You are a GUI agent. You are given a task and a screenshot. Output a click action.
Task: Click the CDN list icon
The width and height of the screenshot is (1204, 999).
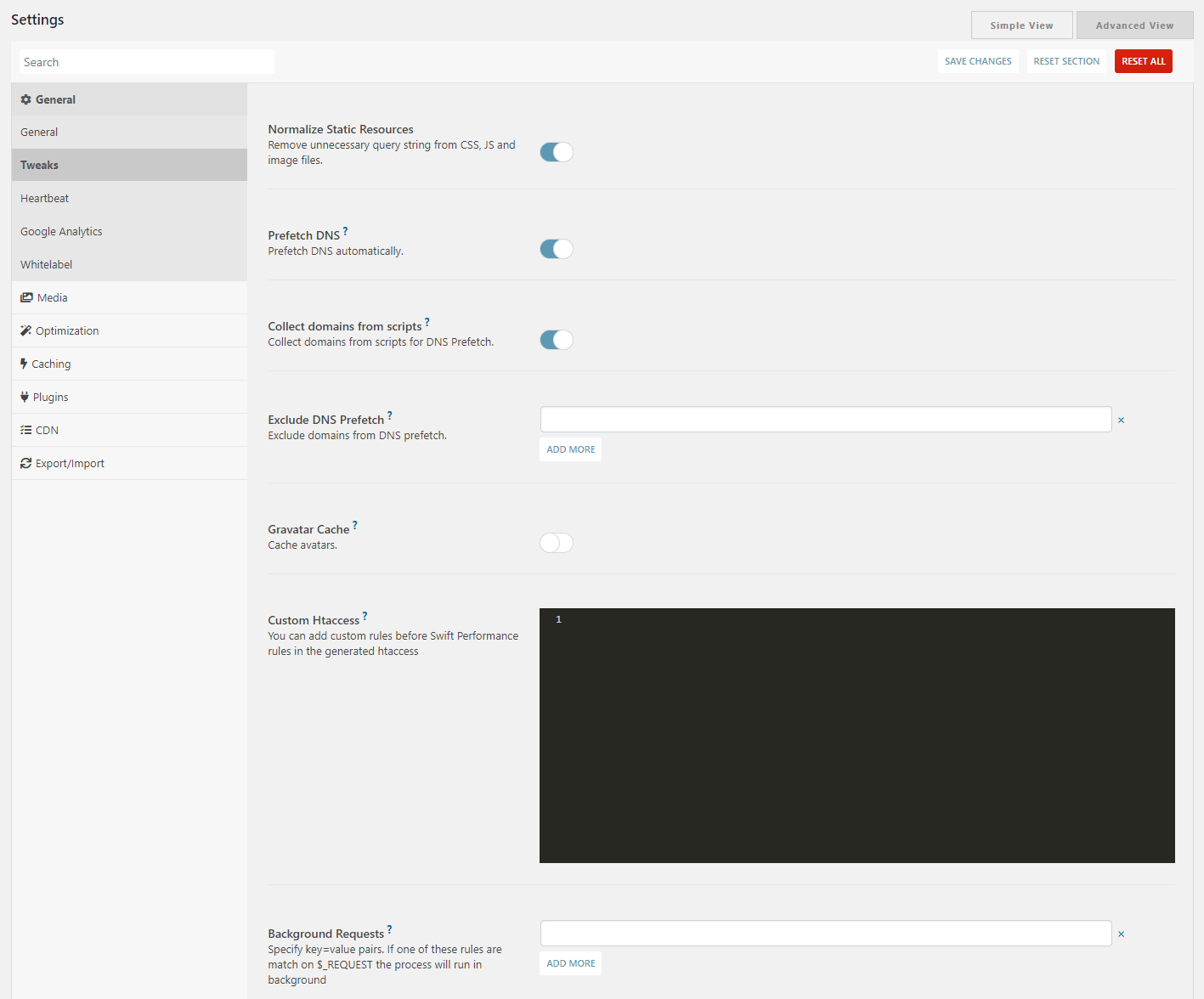pyautogui.click(x=25, y=430)
